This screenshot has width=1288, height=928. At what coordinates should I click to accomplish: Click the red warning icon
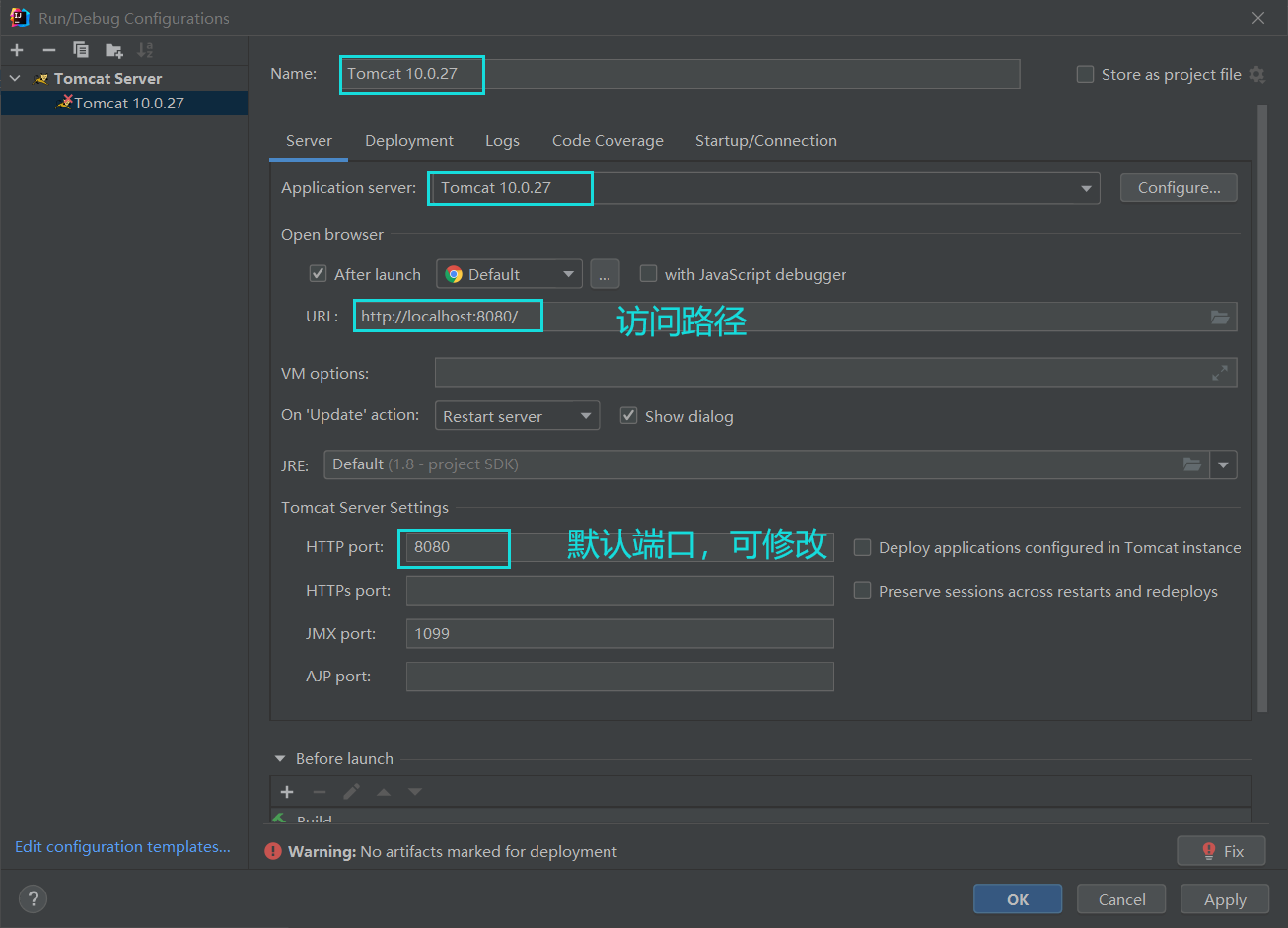pyautogui.click(x=273, y=851)
